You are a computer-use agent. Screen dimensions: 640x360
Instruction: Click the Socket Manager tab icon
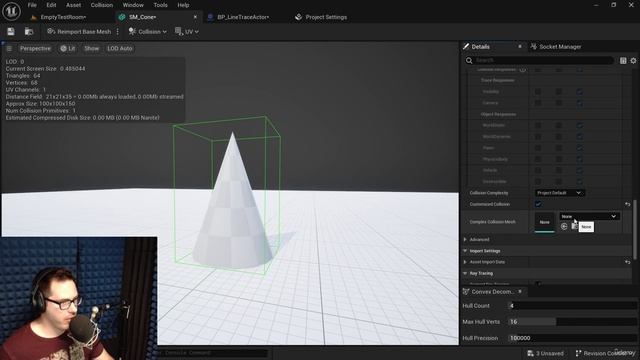[x=533, y=47]
